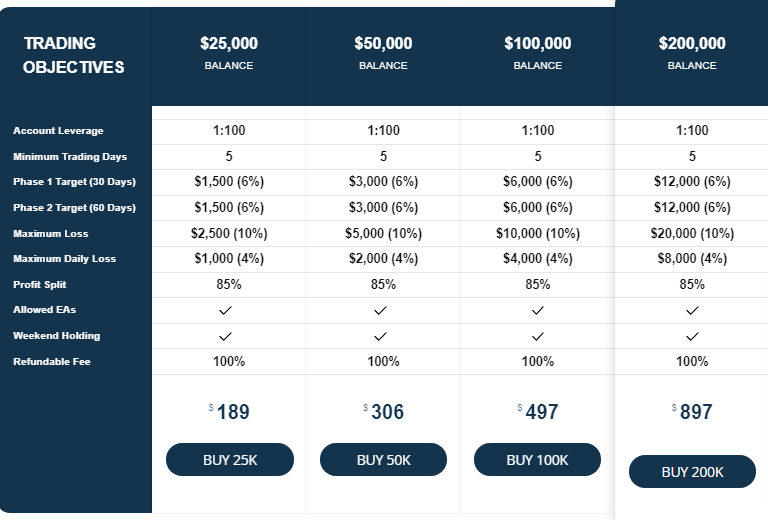Select the $25,000 balance column header
The height and width of the screenshot is (520, 768).
tap(229, 53)
